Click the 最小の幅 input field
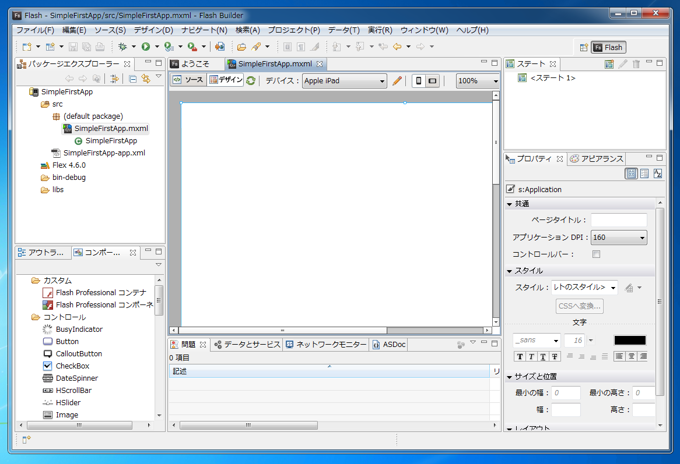The image size is (680, 464). click(566, 393)
